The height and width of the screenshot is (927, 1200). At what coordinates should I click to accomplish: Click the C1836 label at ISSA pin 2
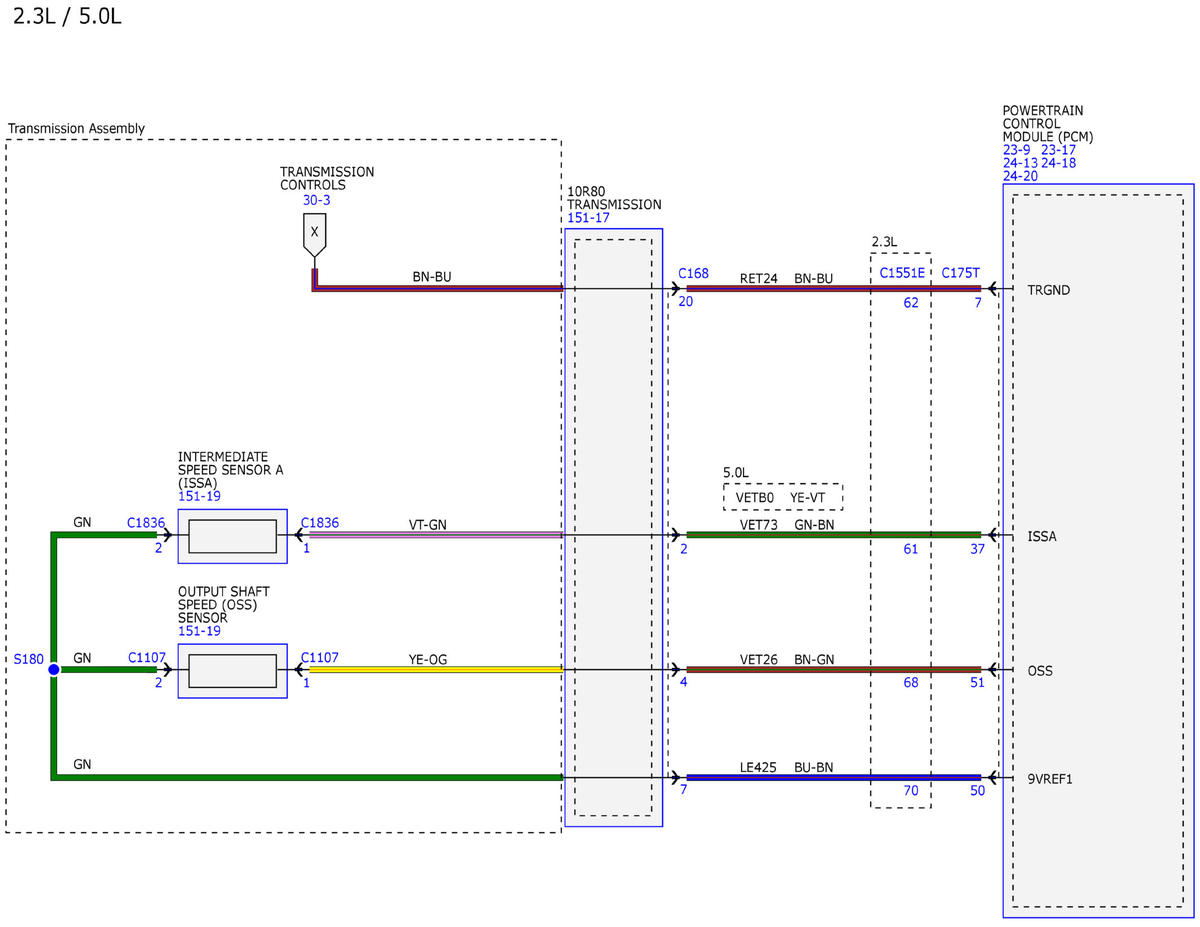click(146, 522)
